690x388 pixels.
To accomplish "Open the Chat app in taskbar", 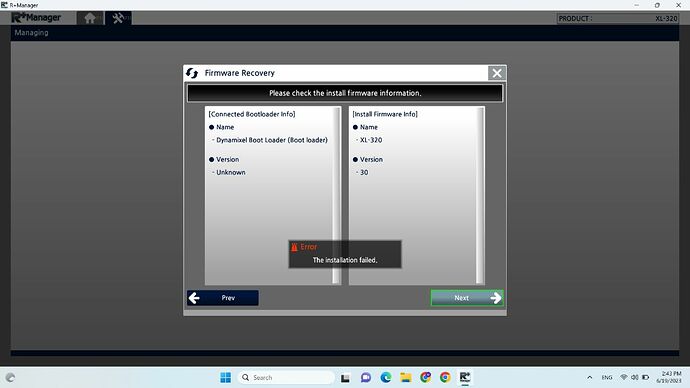I will point(365,377).
